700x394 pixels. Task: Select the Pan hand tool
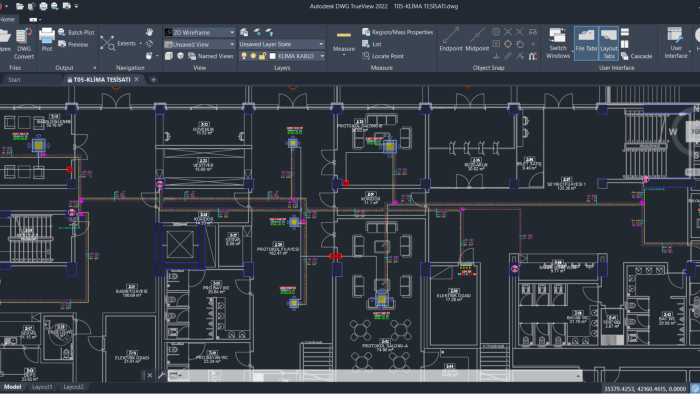point(149,32)
